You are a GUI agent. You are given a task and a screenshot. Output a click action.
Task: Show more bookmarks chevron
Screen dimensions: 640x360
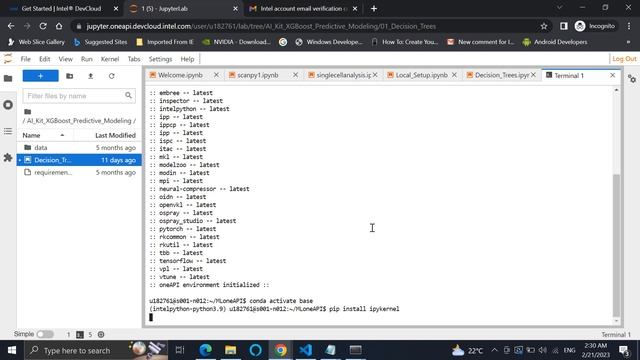click(x=628, y=42)
